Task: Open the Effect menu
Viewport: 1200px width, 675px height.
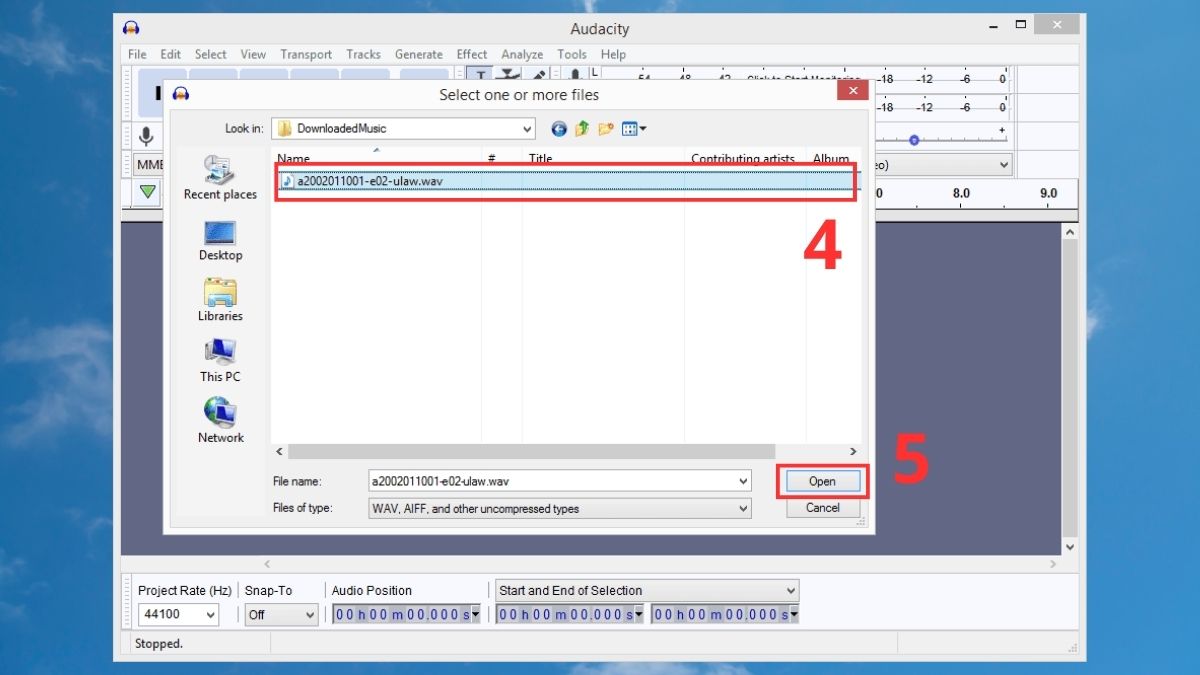Action: (x=472, y=55)
